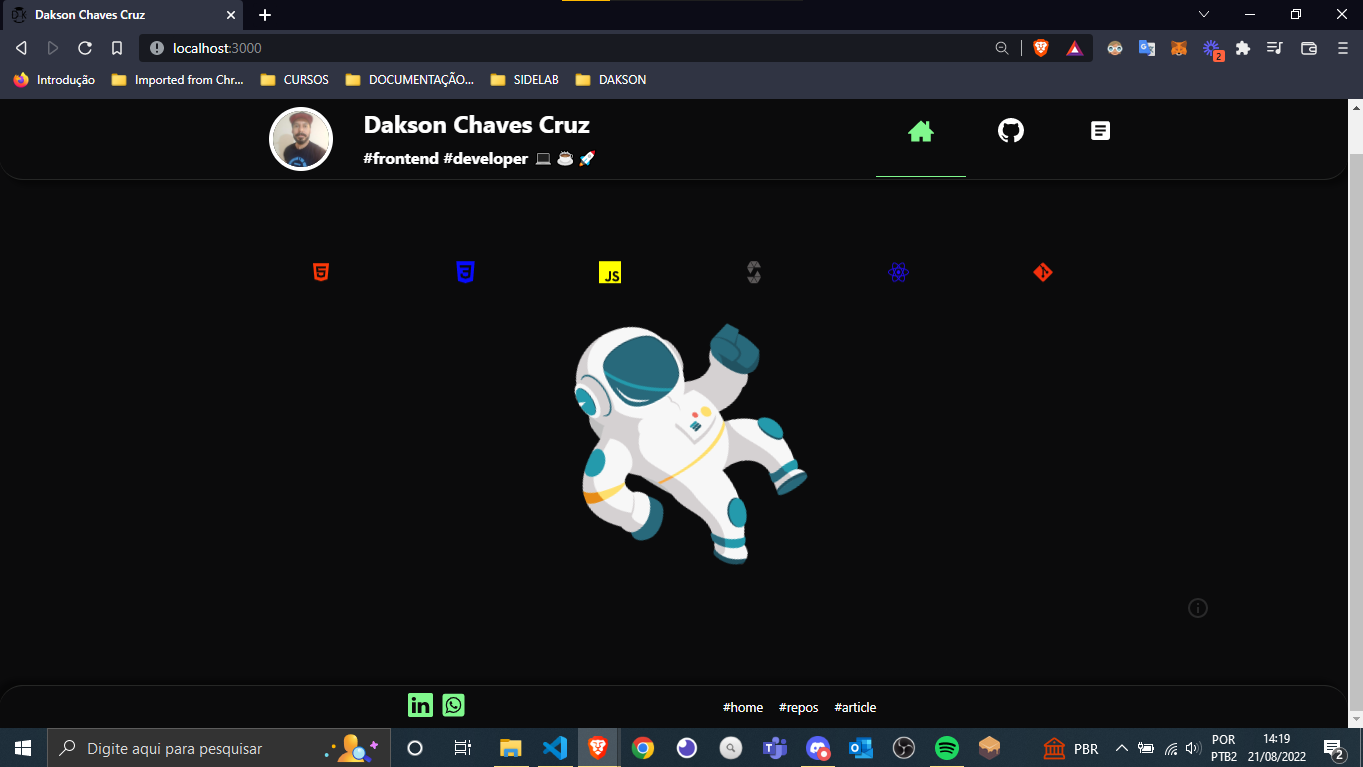Open the browser's hamburger menu
Screen dimensions: 1363x767
(1342, 47)
